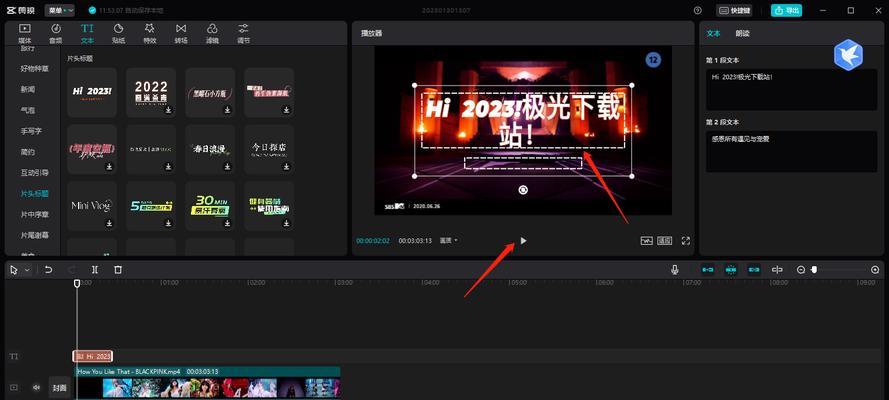Open the 特效 effects tab

pyautogui.click(x=149, y=33)
